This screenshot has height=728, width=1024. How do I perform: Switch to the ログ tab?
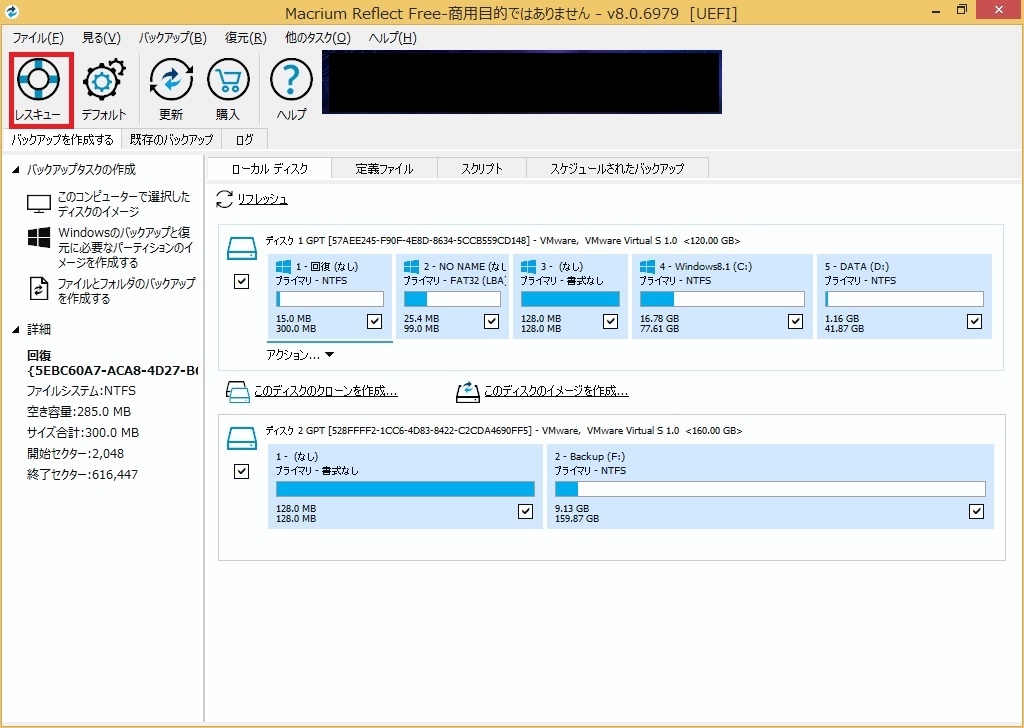tap(244, 140)
